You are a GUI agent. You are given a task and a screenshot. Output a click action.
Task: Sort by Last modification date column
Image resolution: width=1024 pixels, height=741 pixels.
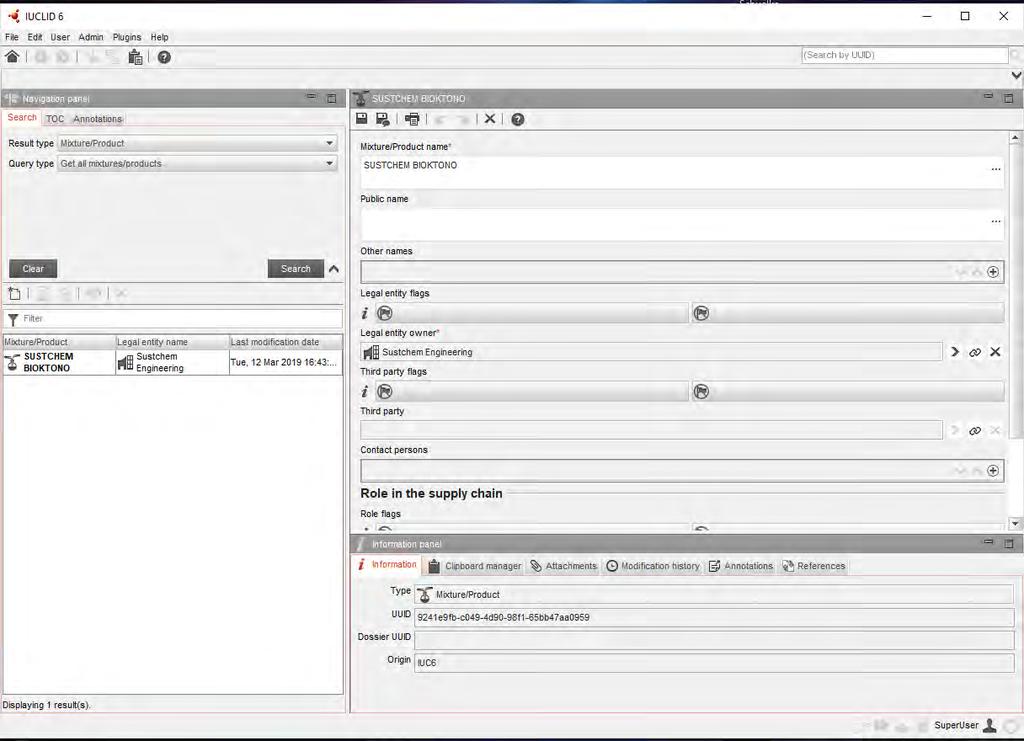point(285,342)
